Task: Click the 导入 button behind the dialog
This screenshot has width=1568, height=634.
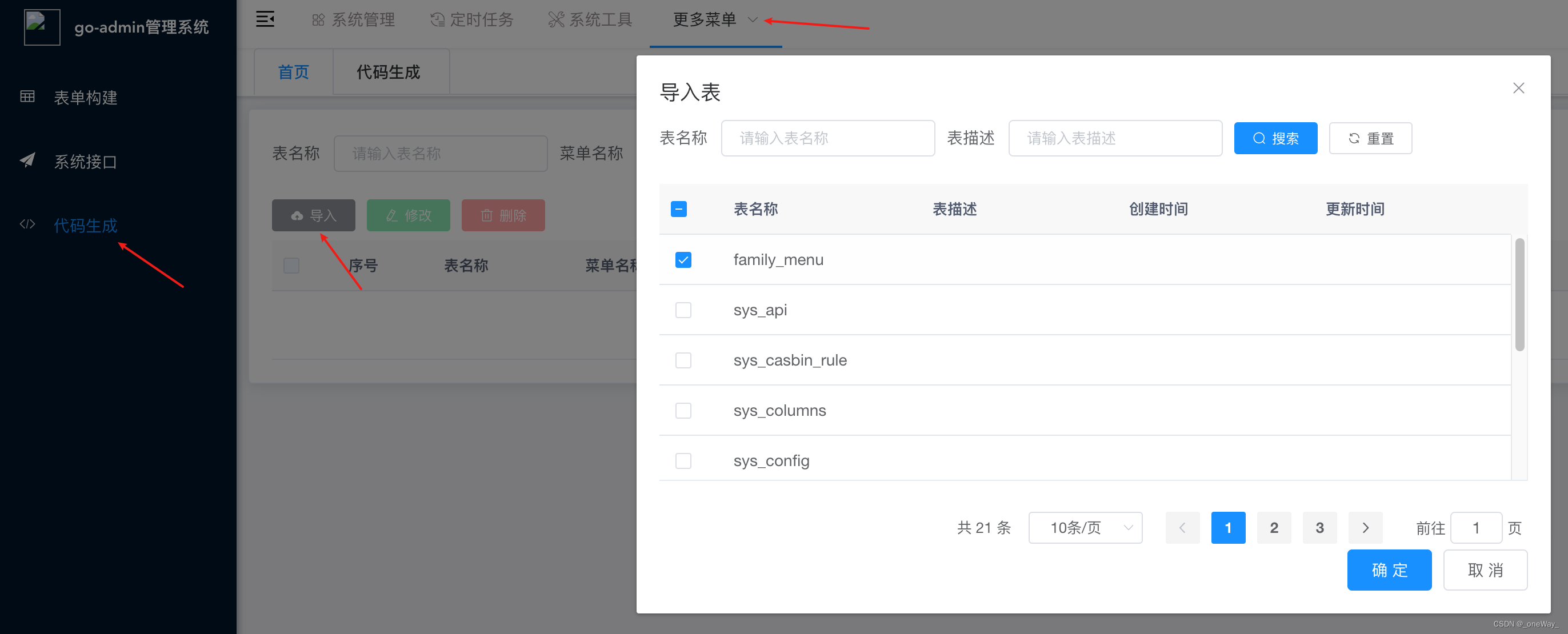Action: click(314, 215)
